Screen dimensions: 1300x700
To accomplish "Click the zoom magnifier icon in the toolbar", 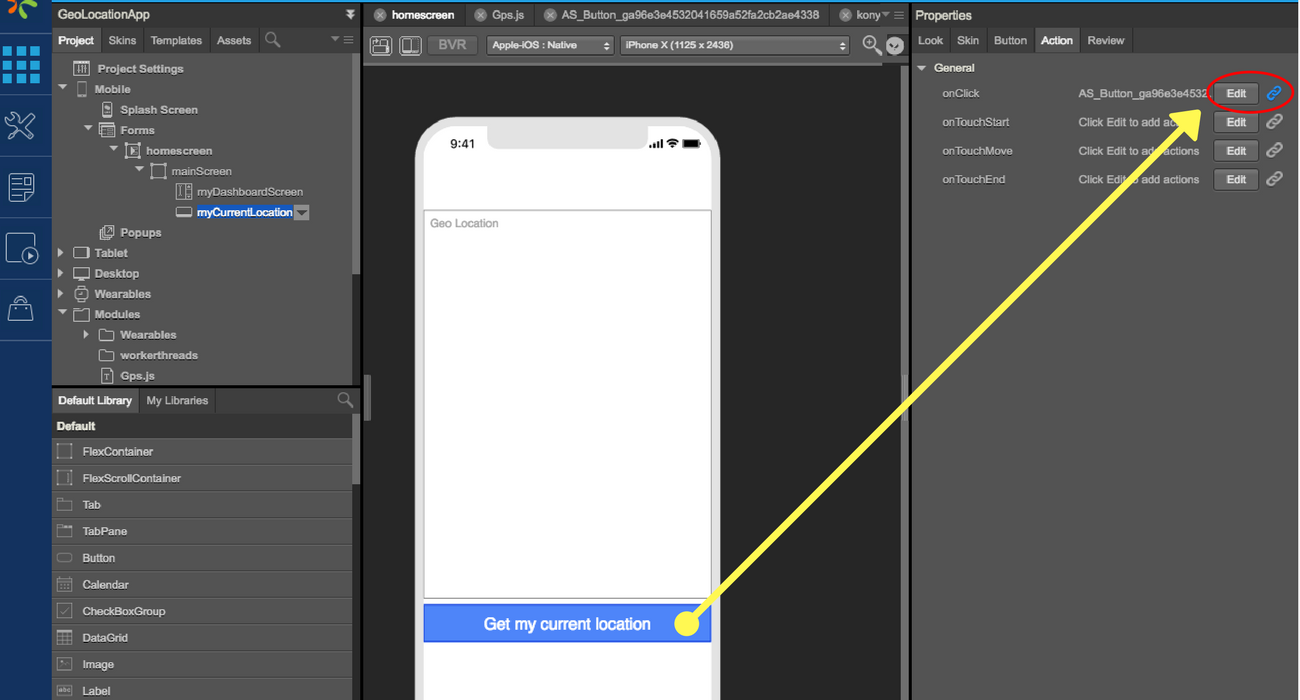I will point(870,45).
